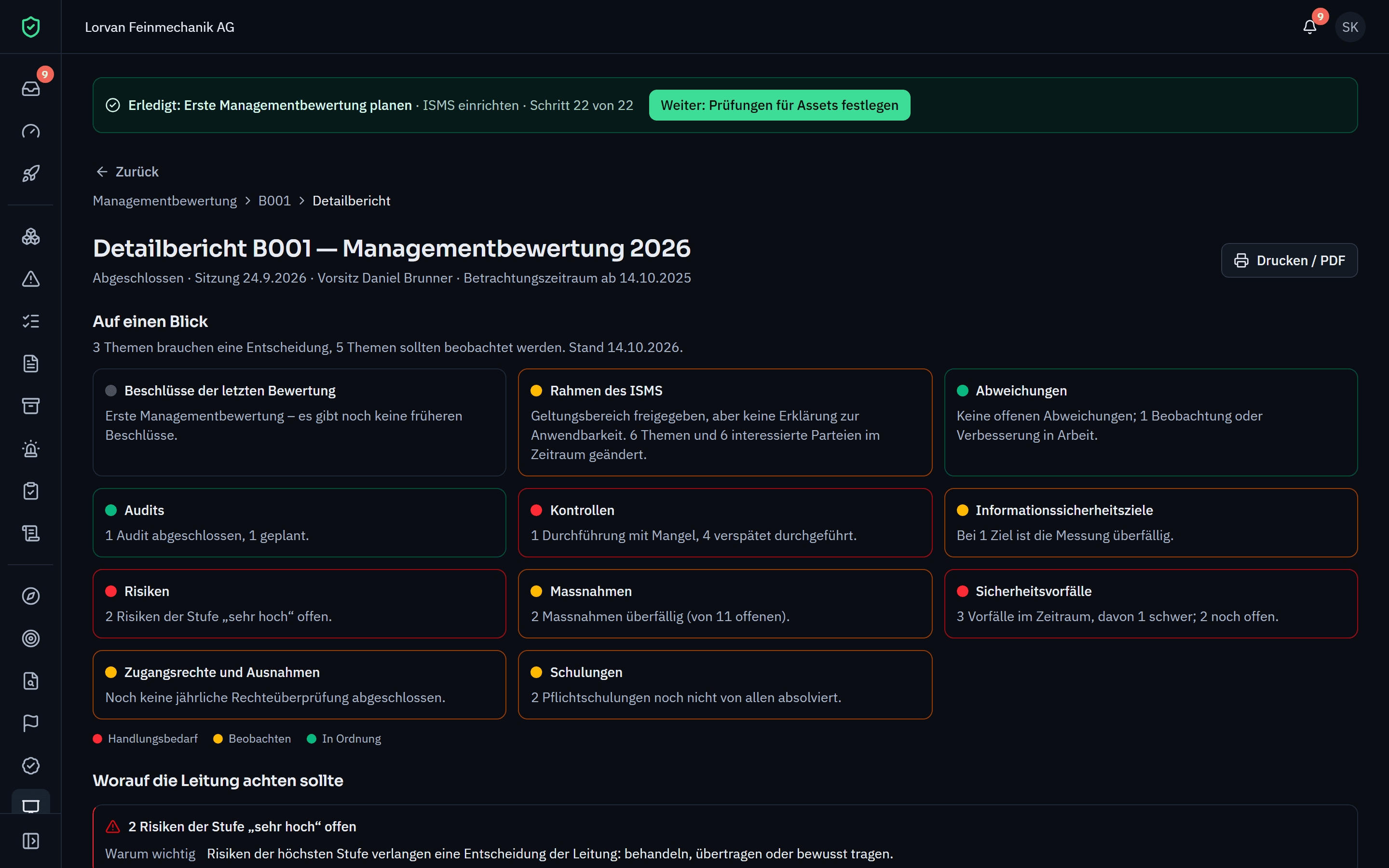The height and width of the screenshot is (868, 1389).
Task: Open the file search icon
Action: pyautogui.click(x=30, y=681)
